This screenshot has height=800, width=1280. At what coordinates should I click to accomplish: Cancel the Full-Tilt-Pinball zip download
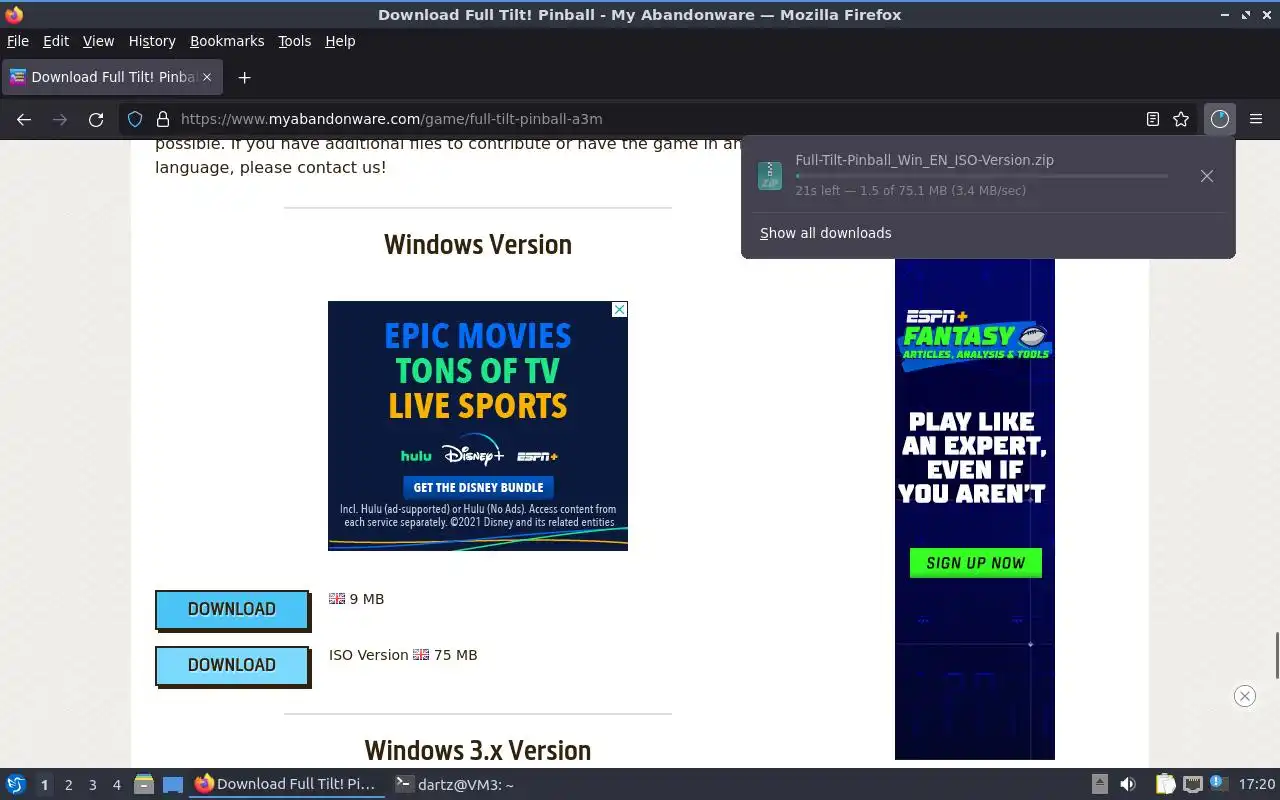pos(1207,176)
